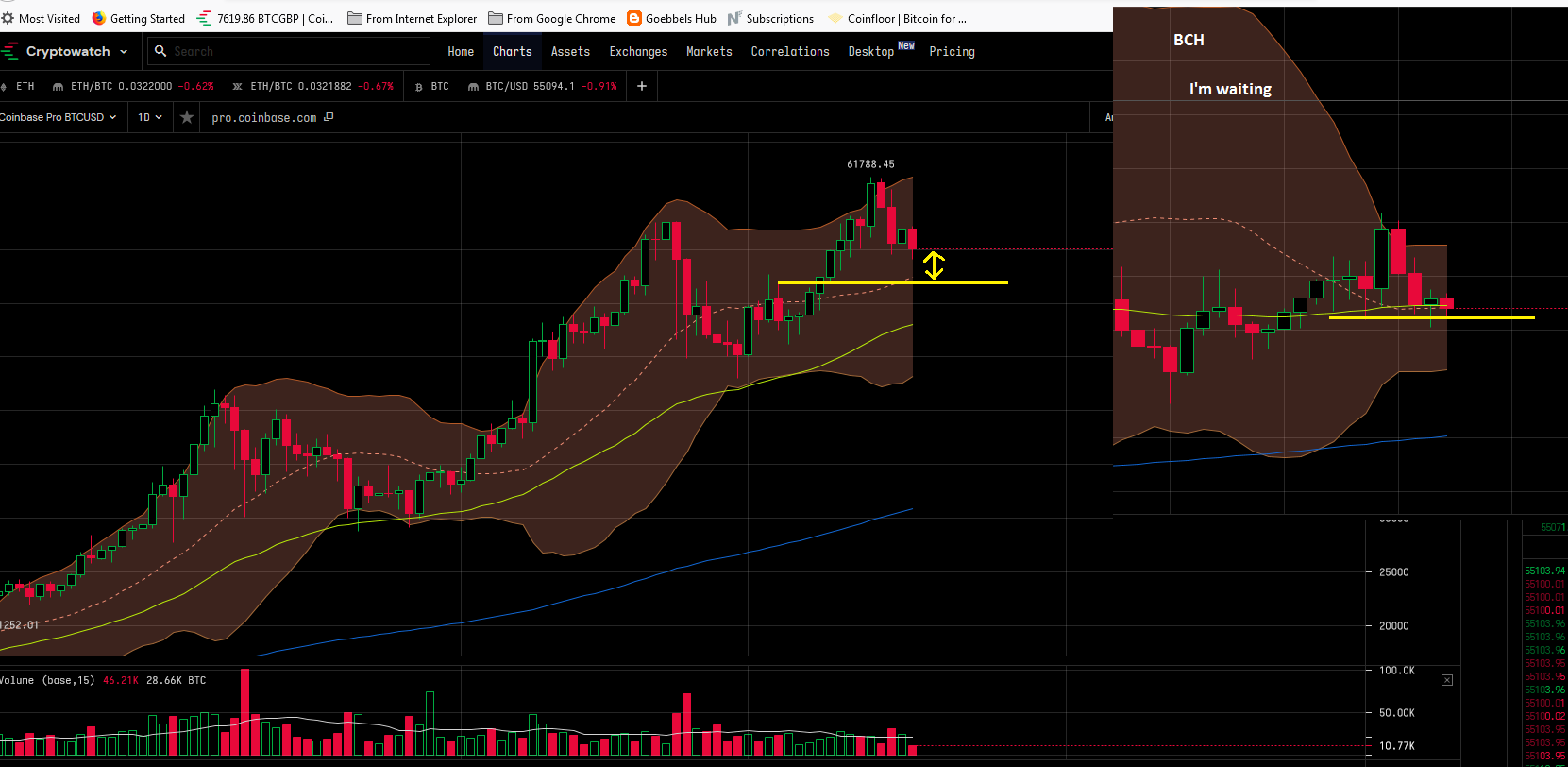
Task: Click into the Cryptowatch search field
Action: [x=289, y=51]
